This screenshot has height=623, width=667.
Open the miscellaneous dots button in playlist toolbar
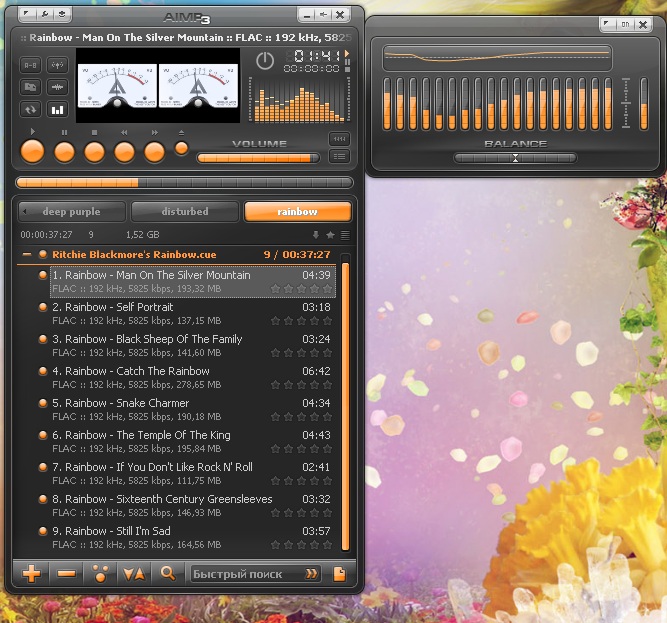tap(100, 574)
